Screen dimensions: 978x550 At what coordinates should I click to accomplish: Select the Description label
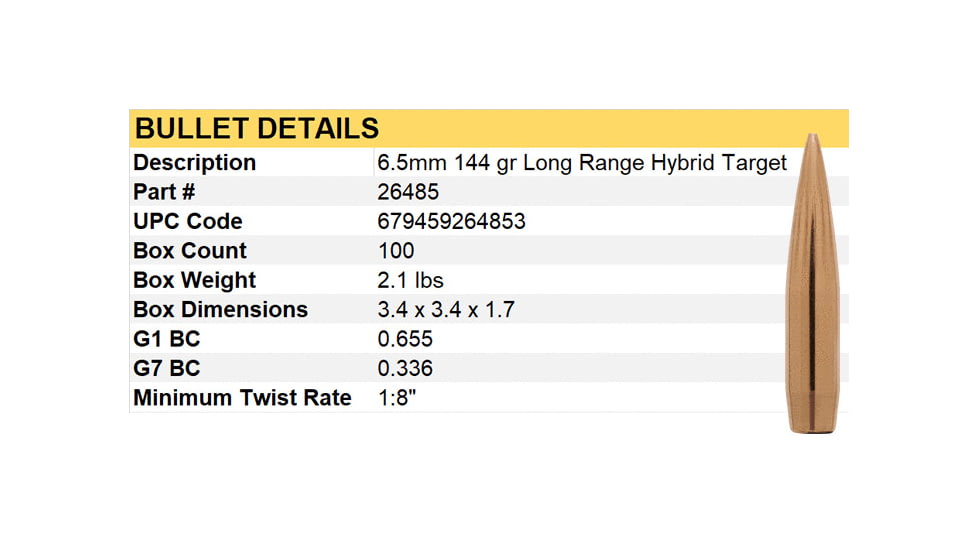[x=195, y=162]
